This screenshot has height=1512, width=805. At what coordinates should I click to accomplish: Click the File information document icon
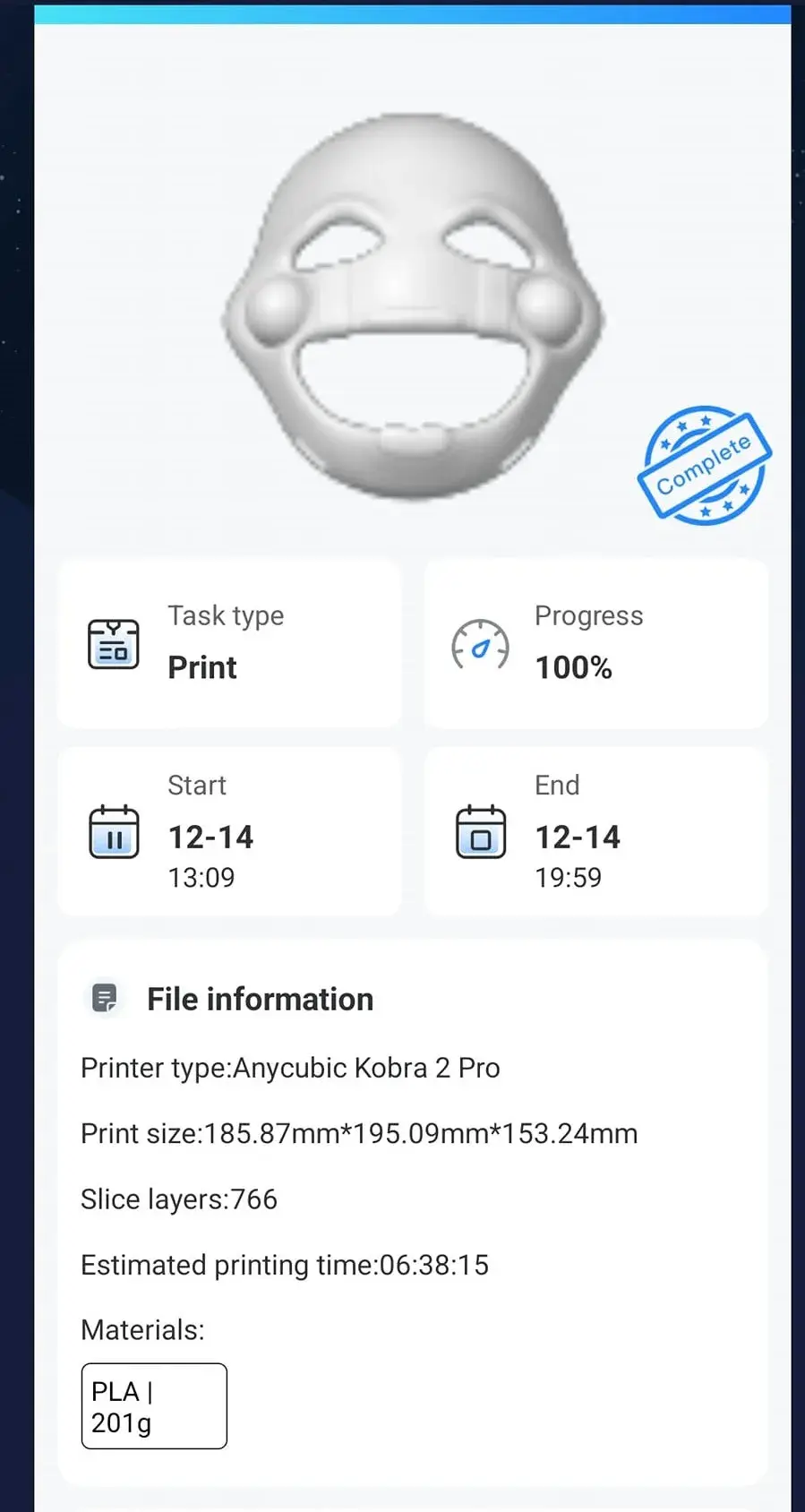pyautogui.click(x=105, y=998)
